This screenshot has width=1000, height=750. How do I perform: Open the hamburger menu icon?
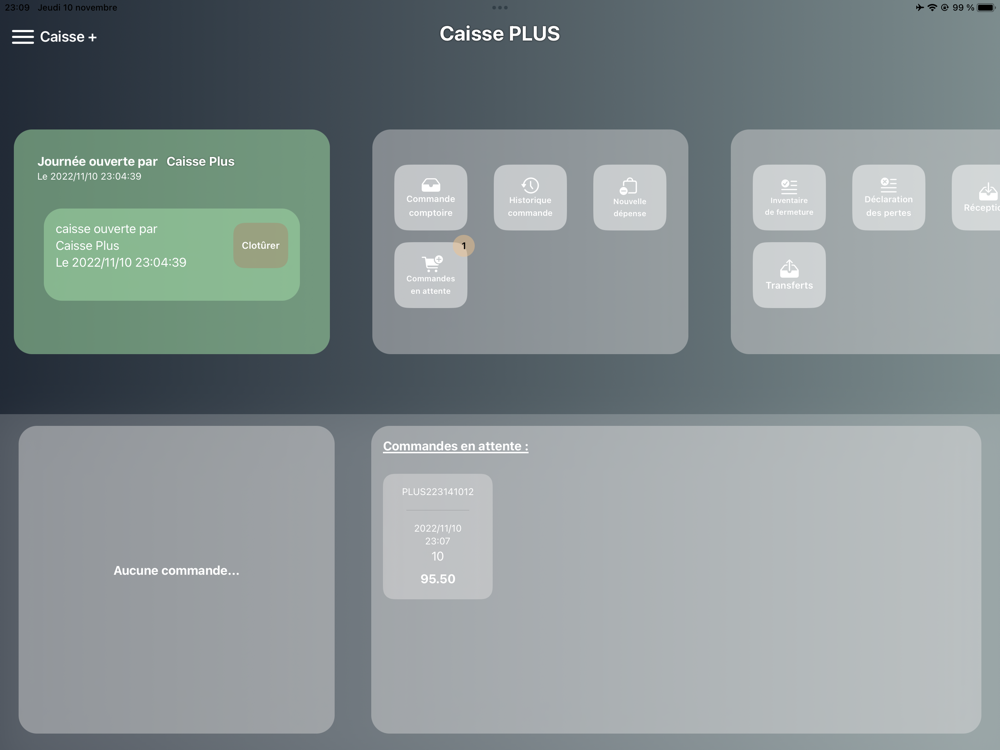22,37
